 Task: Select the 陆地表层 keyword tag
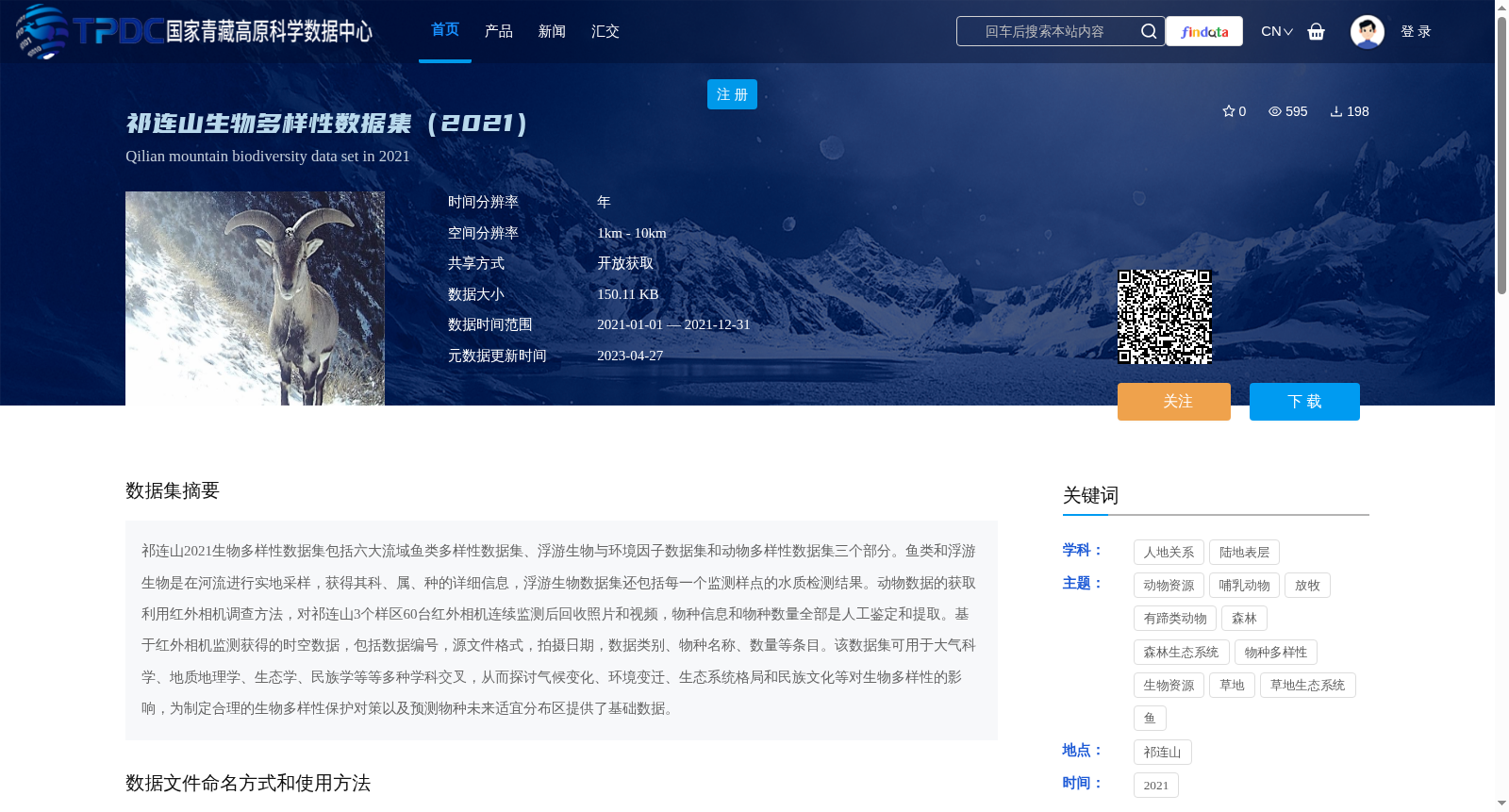1244,553
